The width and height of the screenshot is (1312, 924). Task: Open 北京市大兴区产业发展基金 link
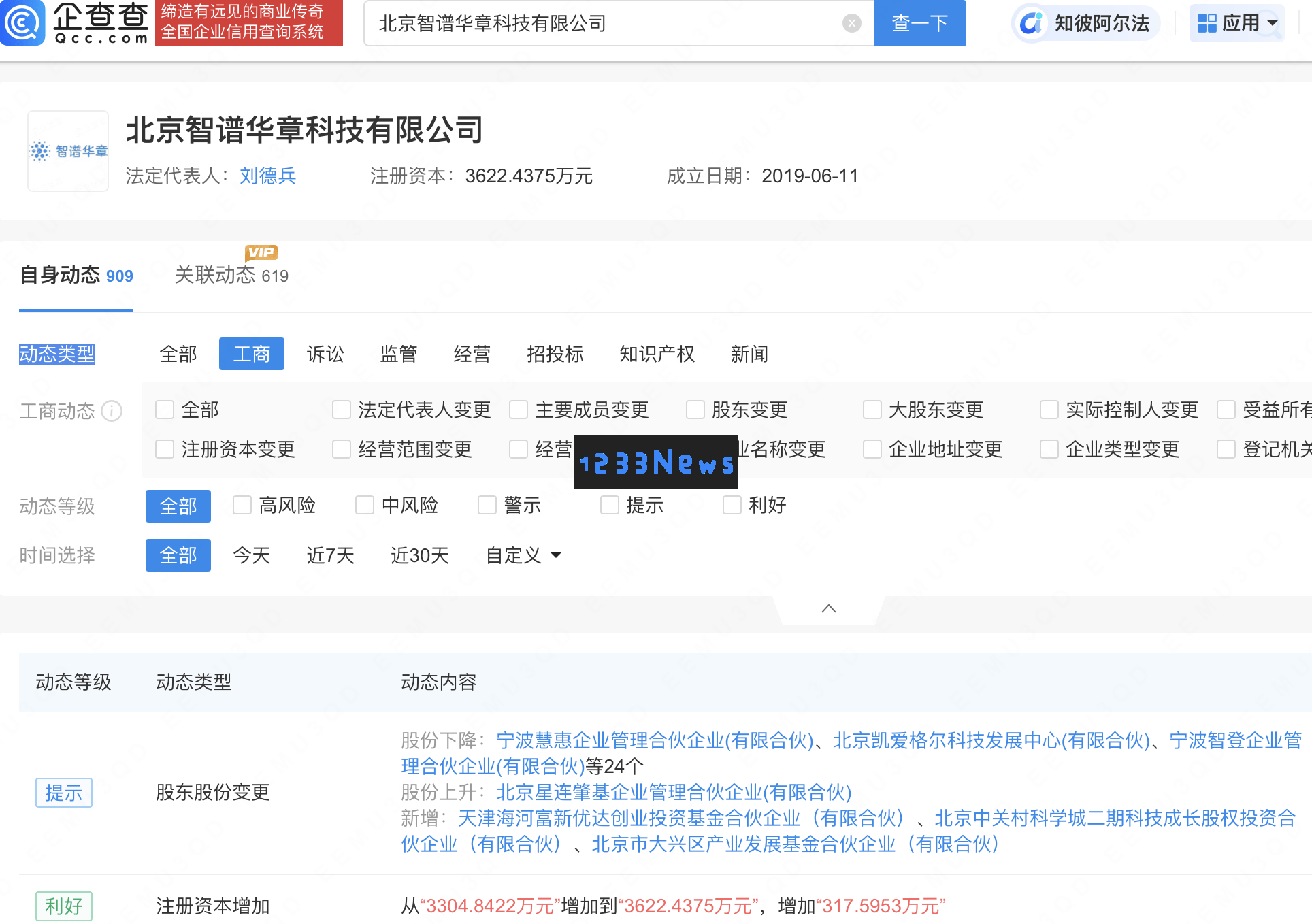pos(796,844)
